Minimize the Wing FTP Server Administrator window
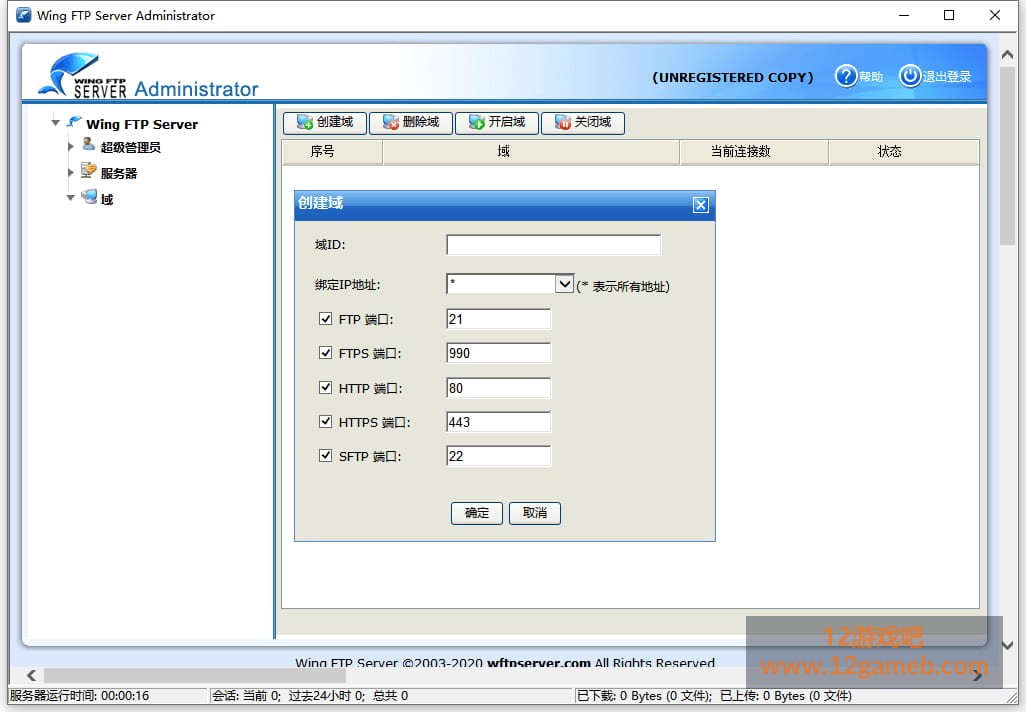This screenshot has width=1026, height=712. click(904, 15)
